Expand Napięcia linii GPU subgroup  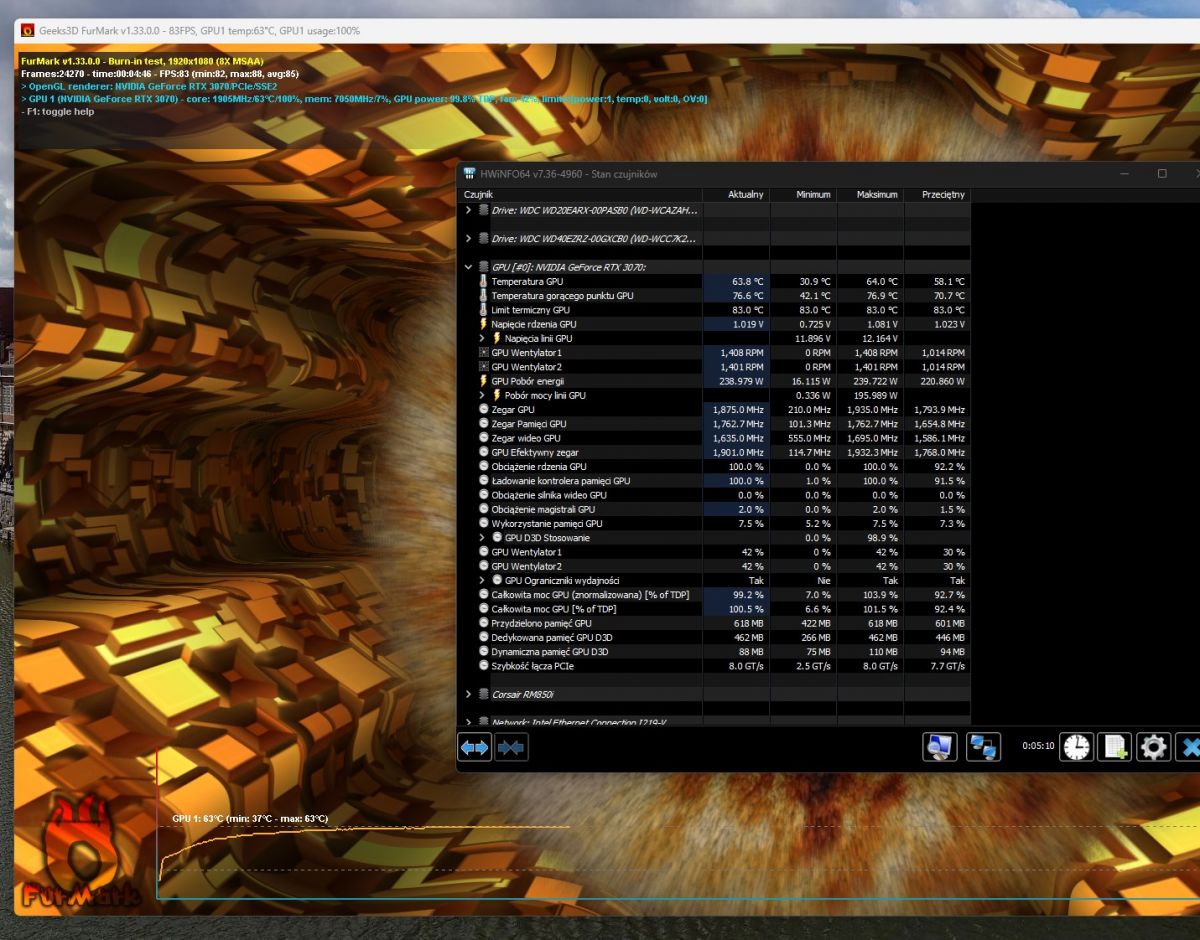tap(483, 338)
